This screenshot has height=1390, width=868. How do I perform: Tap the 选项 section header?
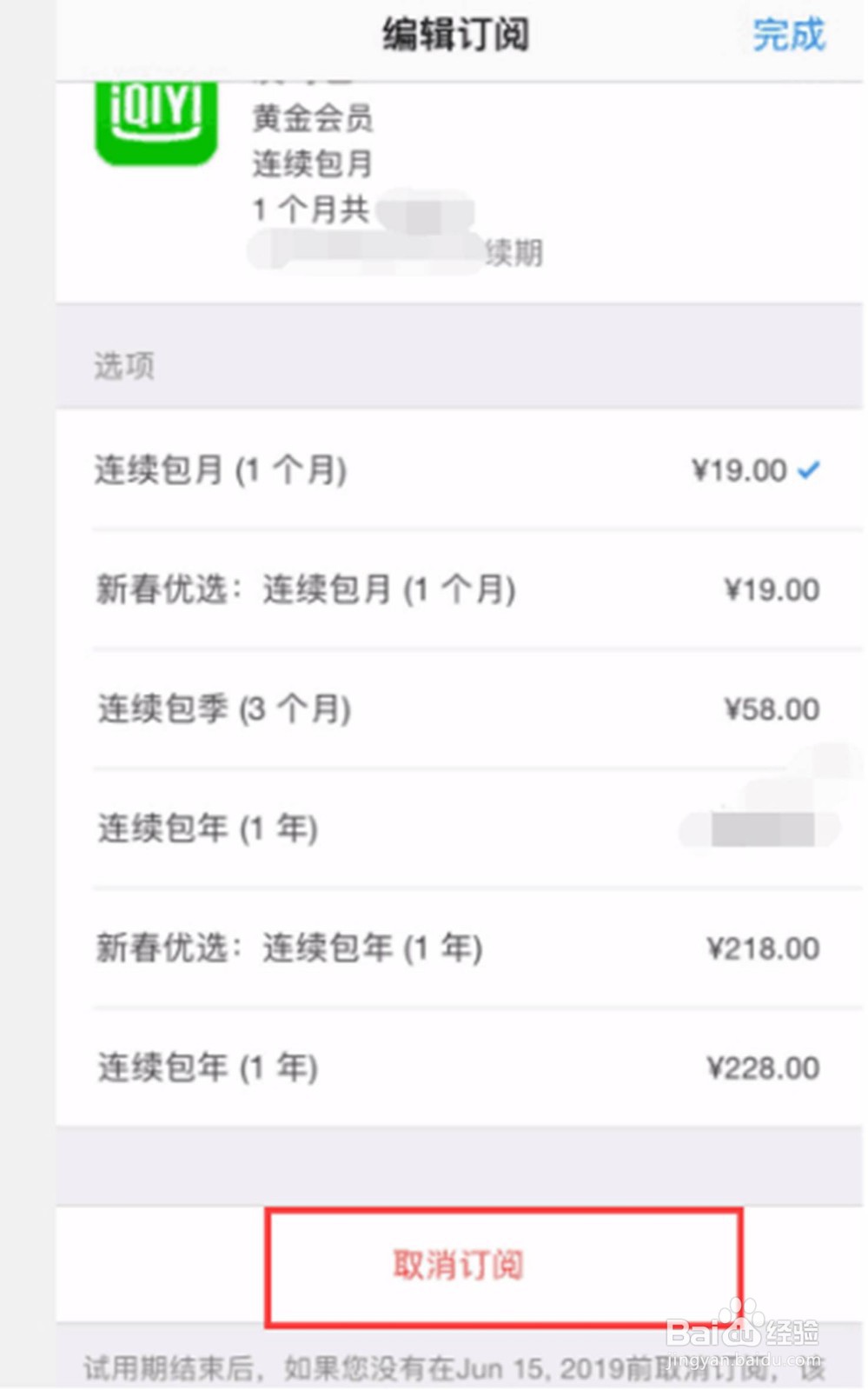pos(124,366)
